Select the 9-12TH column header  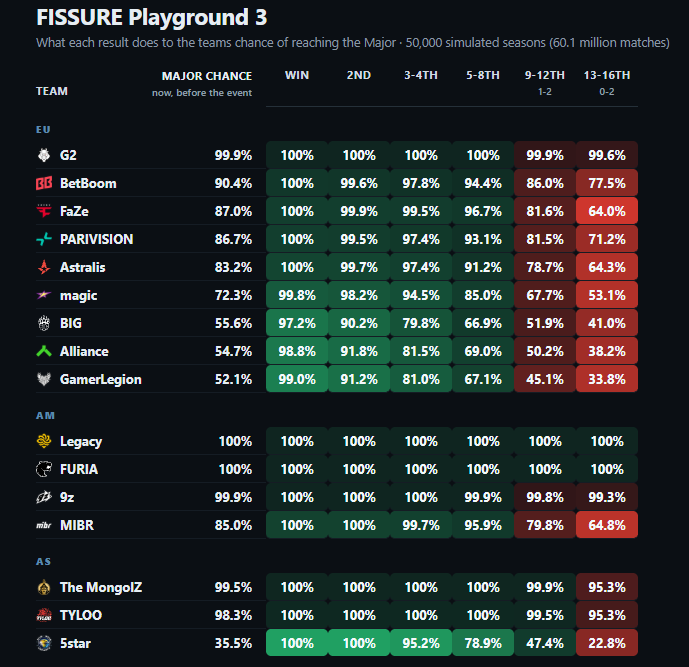[545, 75]
